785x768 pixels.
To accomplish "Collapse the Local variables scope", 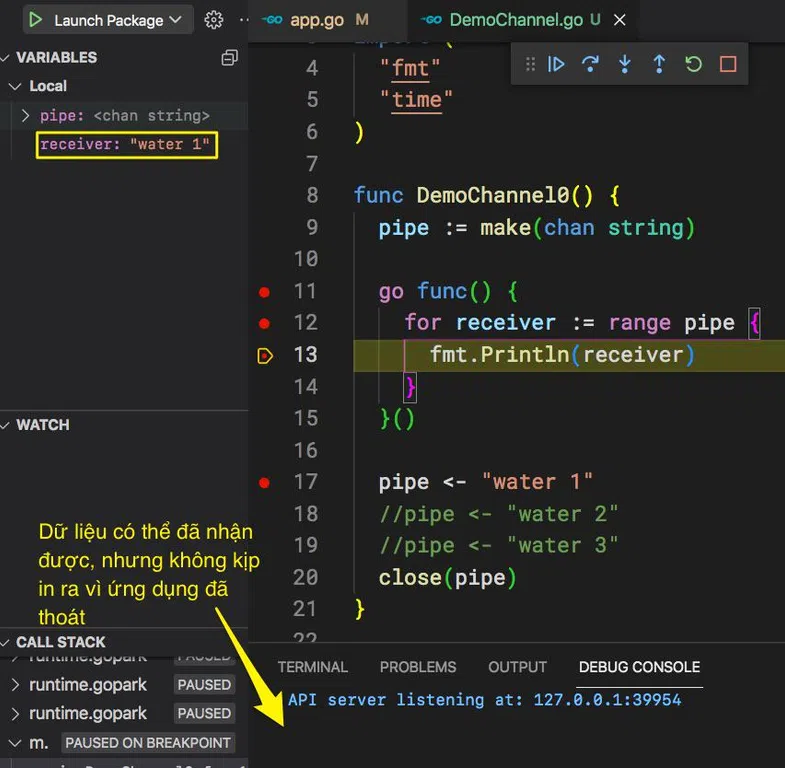I will (14, 87).
